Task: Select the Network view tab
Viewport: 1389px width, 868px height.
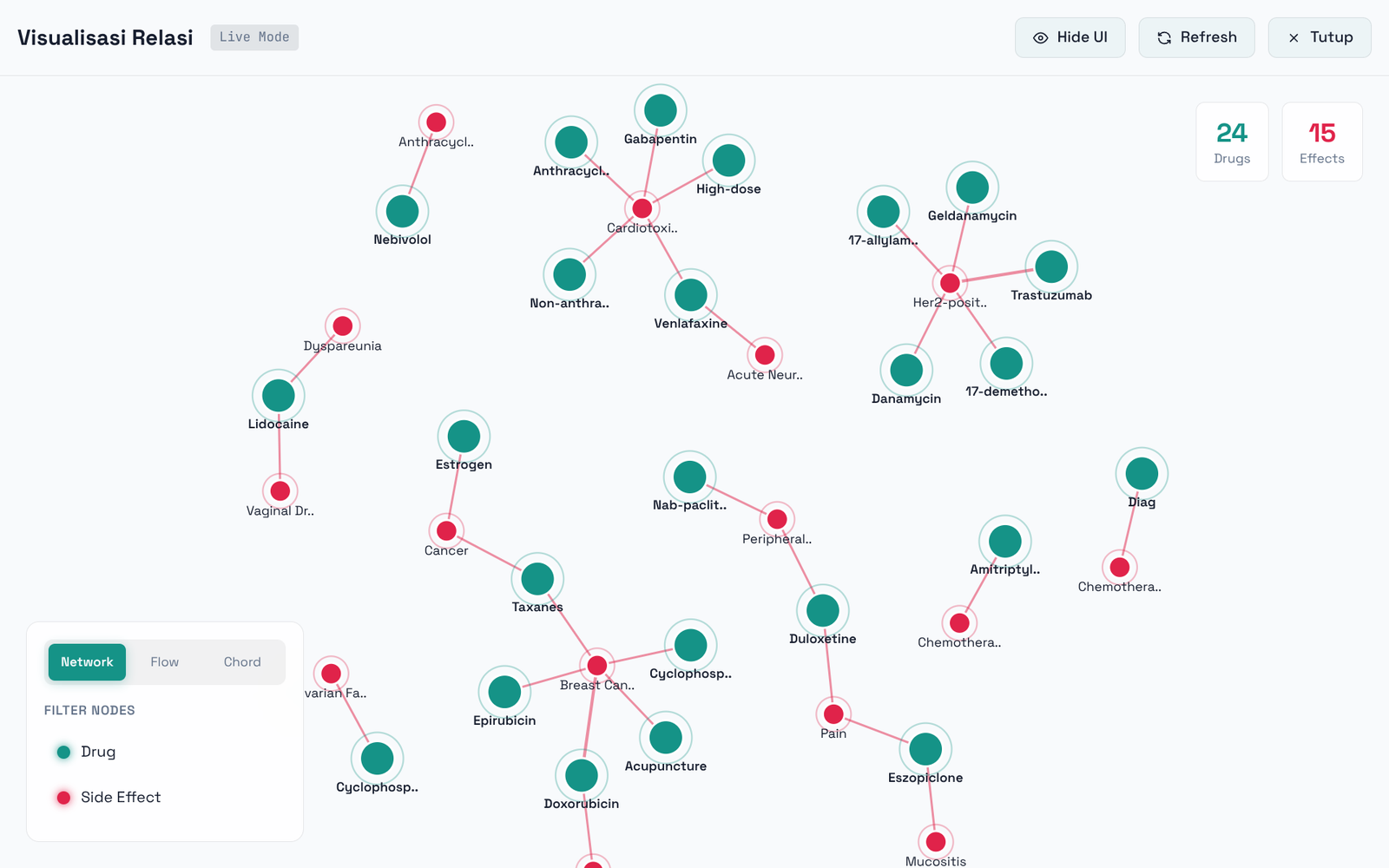Action: click(x=87, y=662)
